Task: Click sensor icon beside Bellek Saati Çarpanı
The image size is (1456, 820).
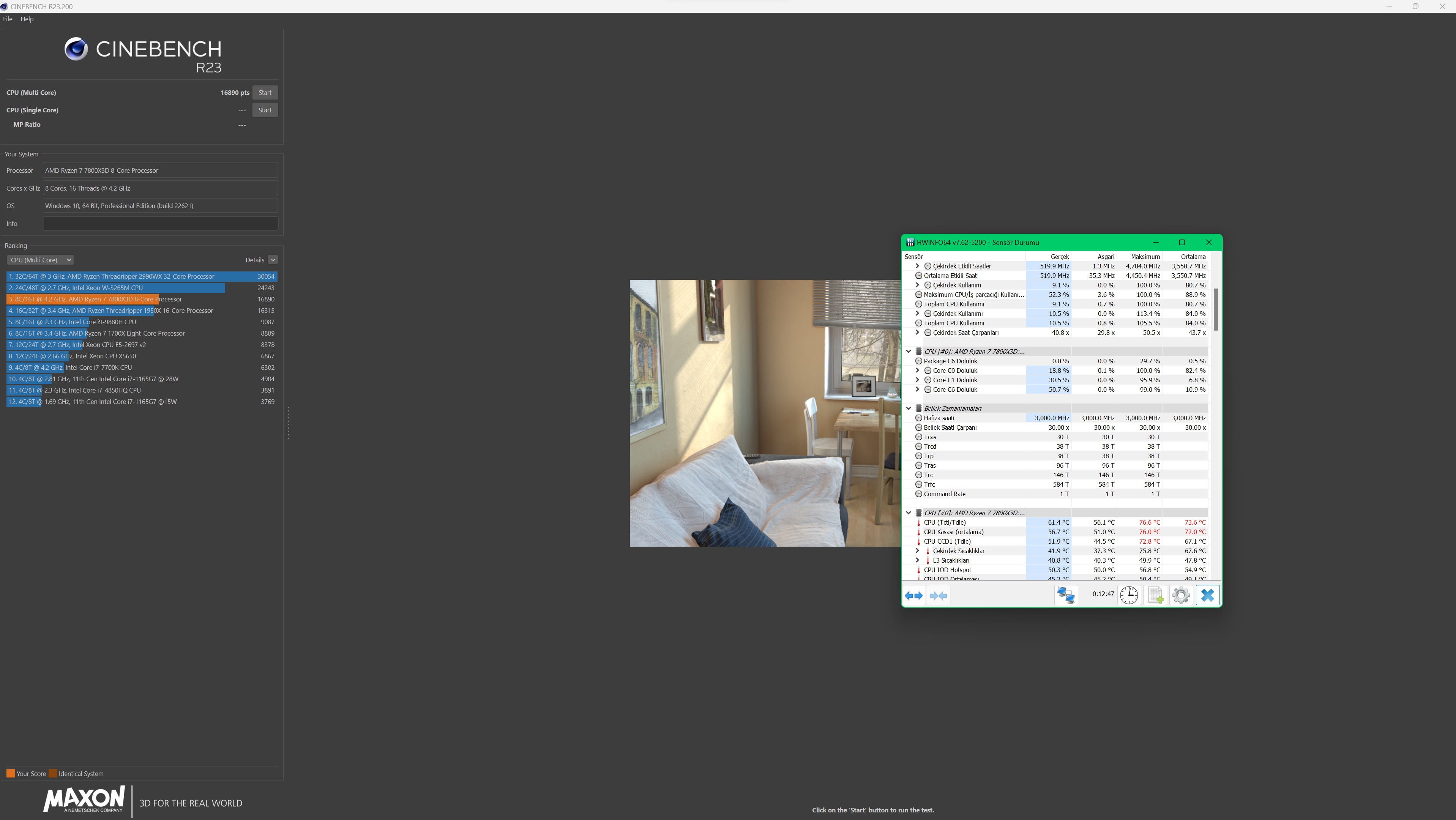Action: pyautogui.click(x=918, y=428)
